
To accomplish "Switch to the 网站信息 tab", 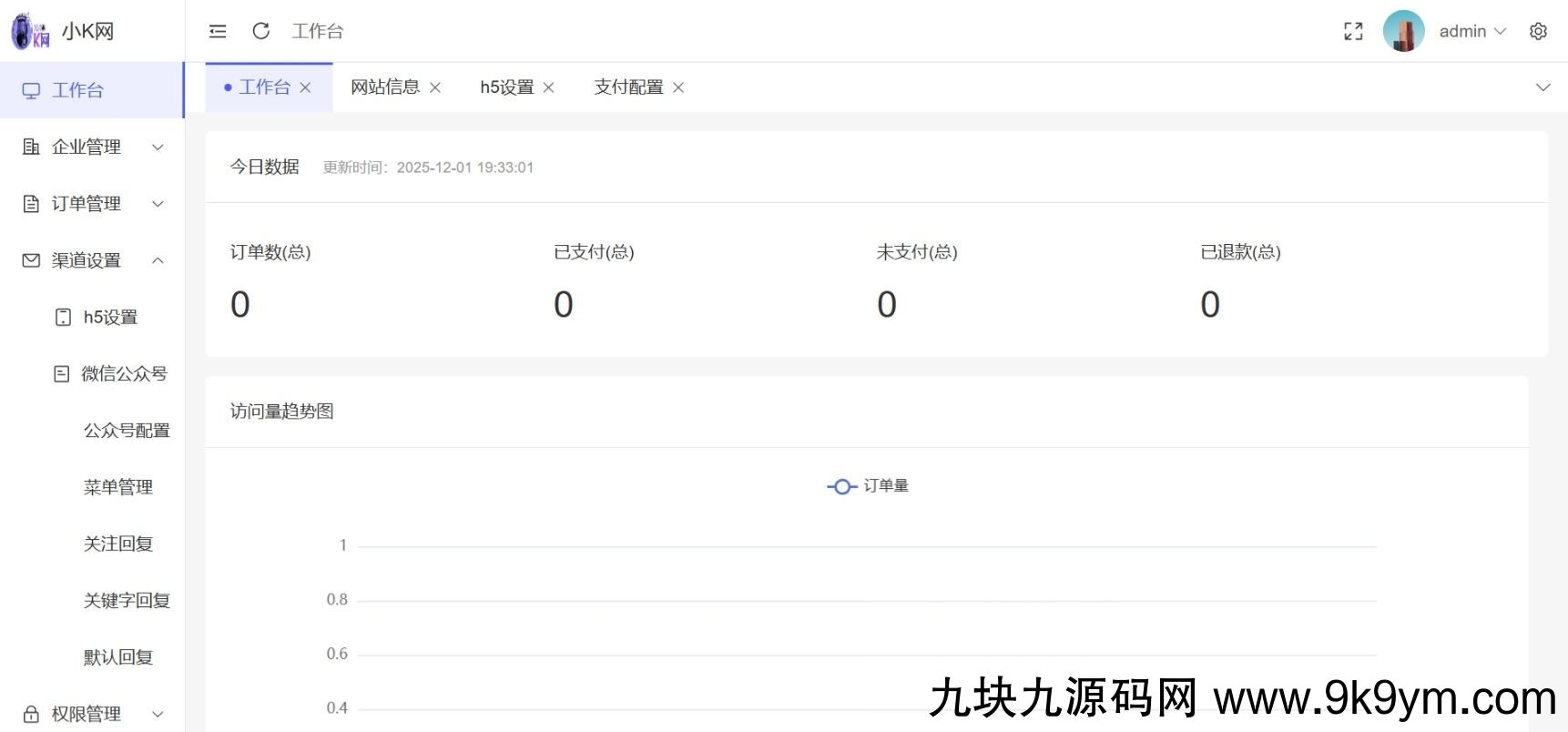I will (385, 87).
